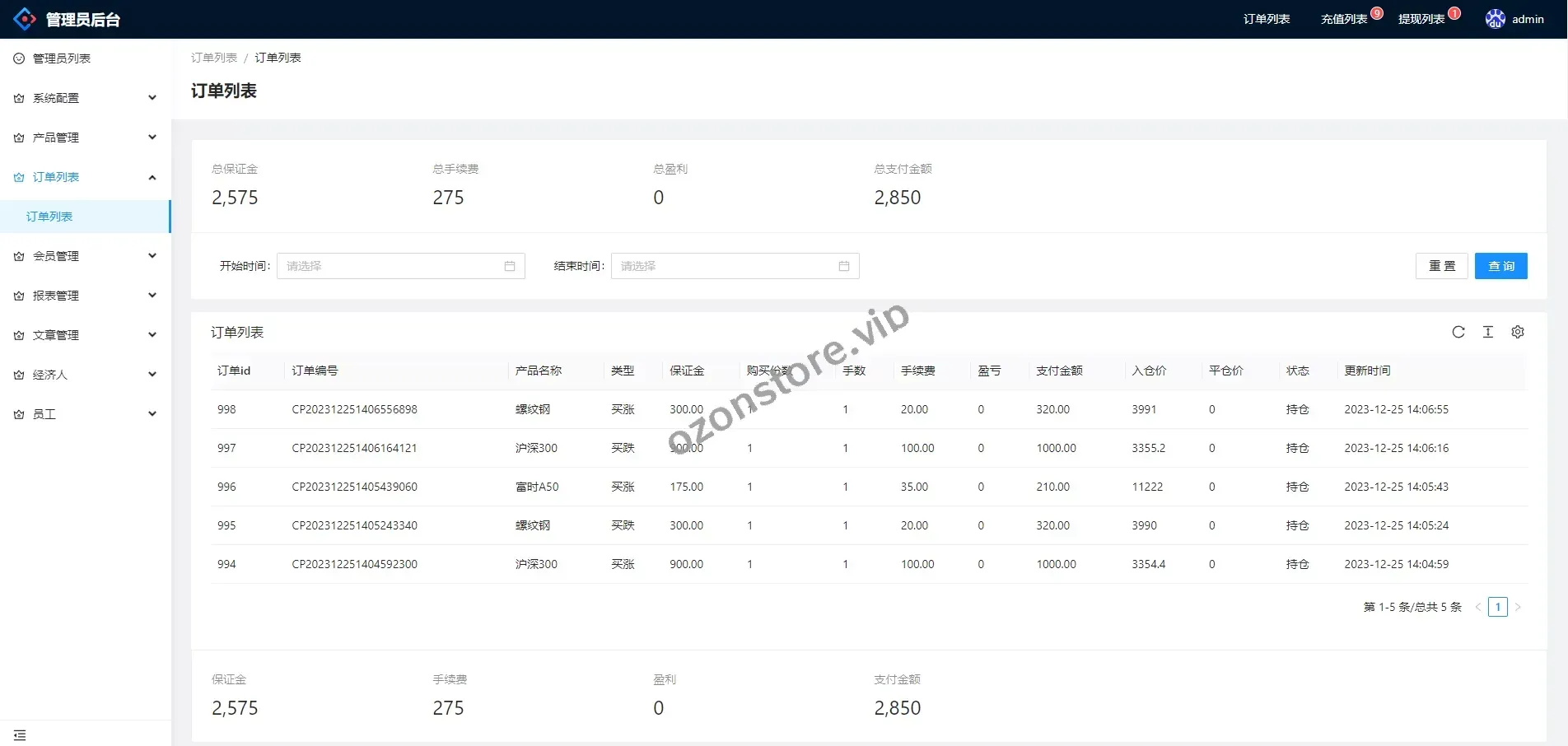Click calendar icon in start time field
Image resolution: width=1568 pixels, height=746 pixels.
pyautogui.click(x=509, y=266)
